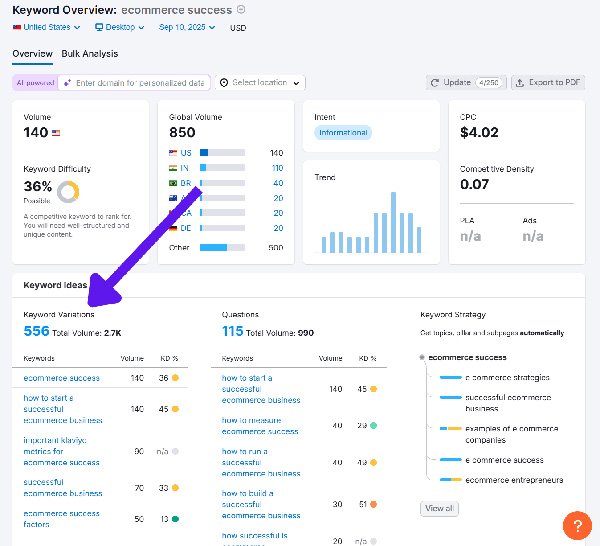
Task: Click the India flag icon in Global Volume
Action: click(174, 169)
